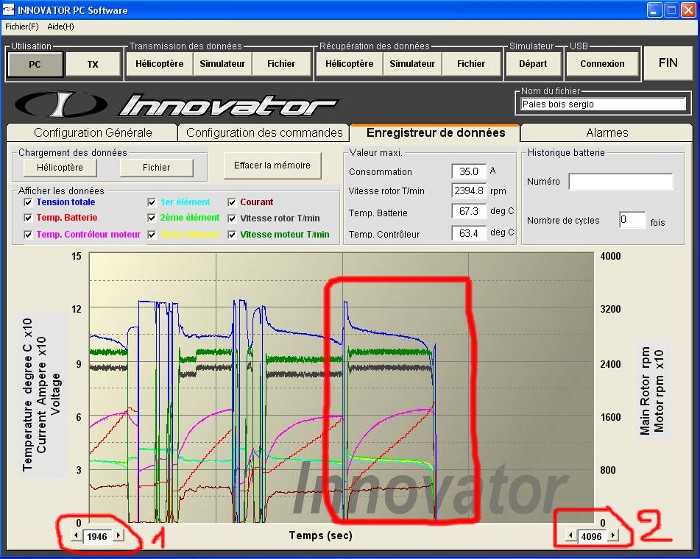Load data from Hélicoptère in Chargement
Screen dimensions: 700x559
(x=60, y=167)
